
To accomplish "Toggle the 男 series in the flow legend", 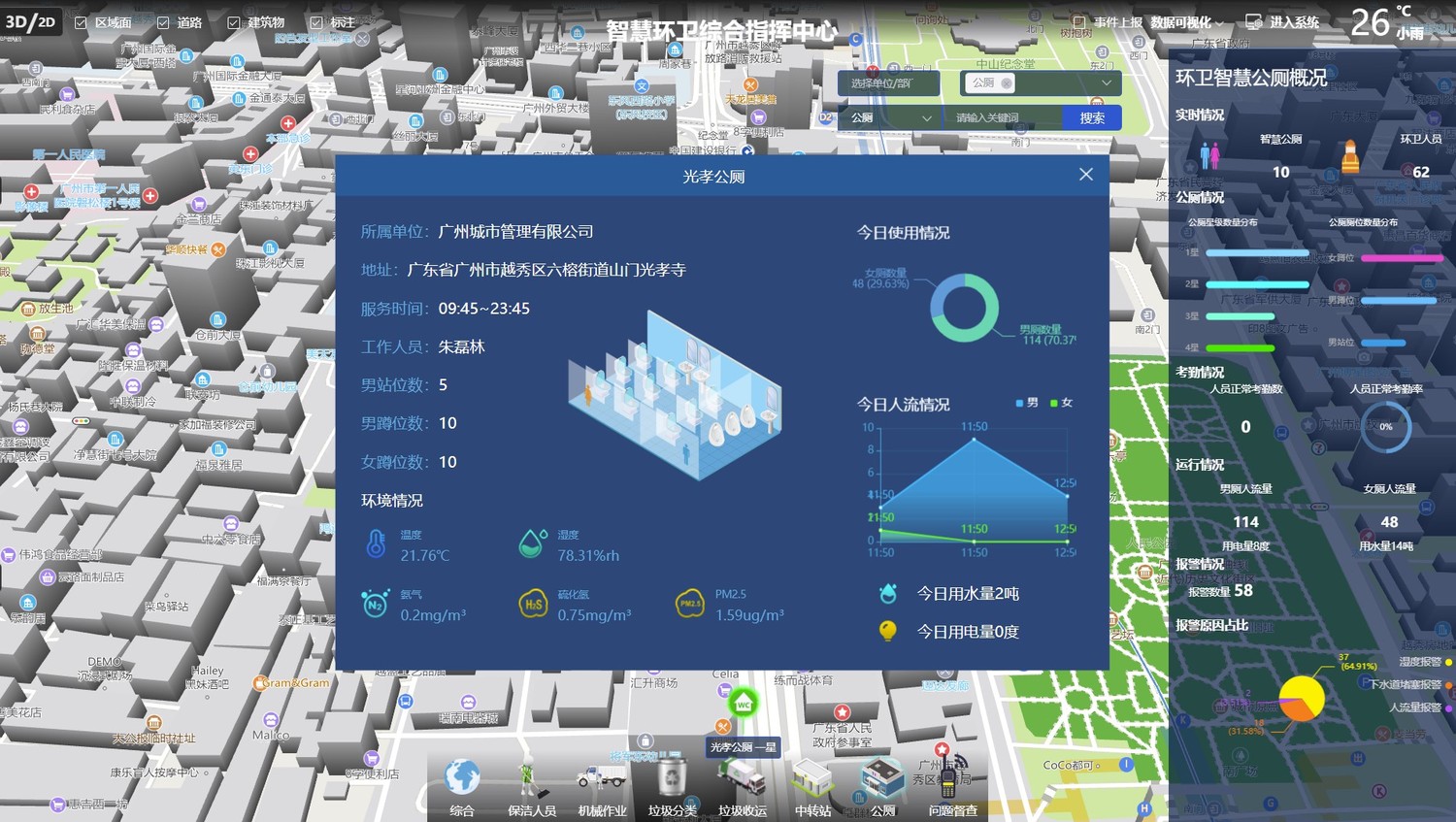I will (x=1026, y=403).
